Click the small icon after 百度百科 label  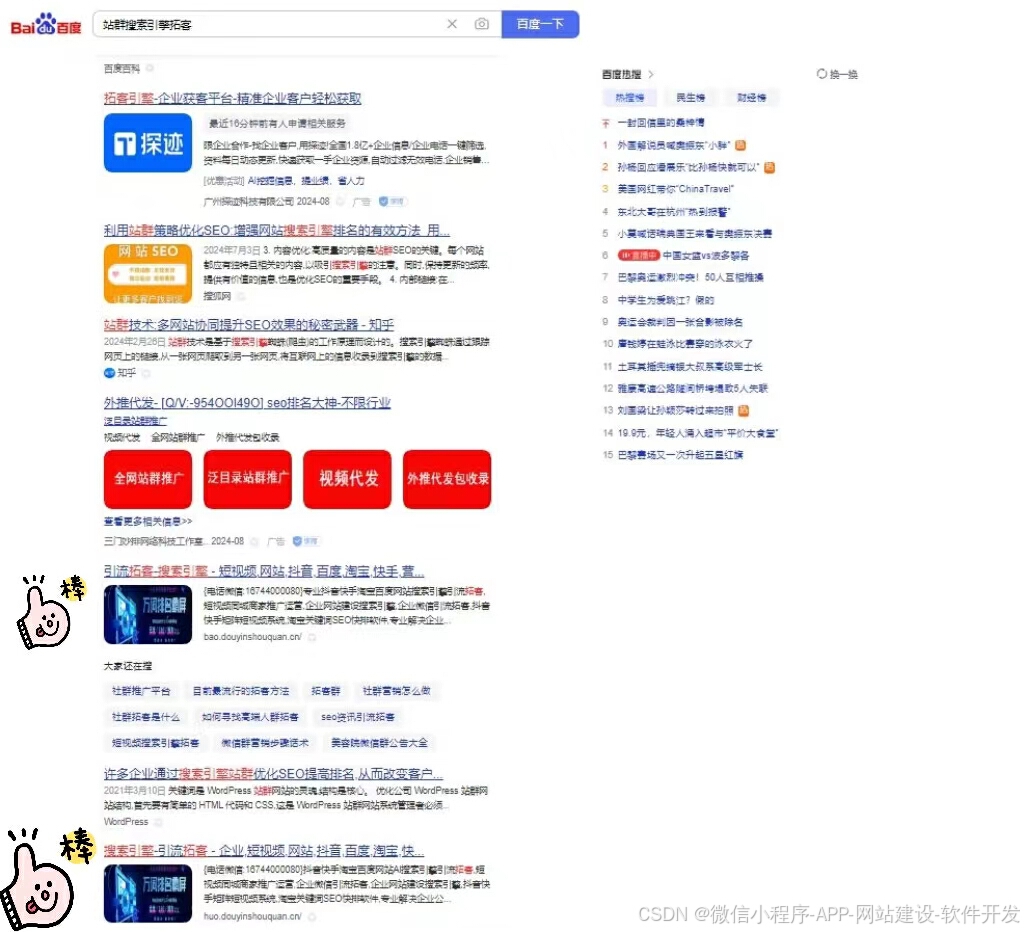point(150,68)
